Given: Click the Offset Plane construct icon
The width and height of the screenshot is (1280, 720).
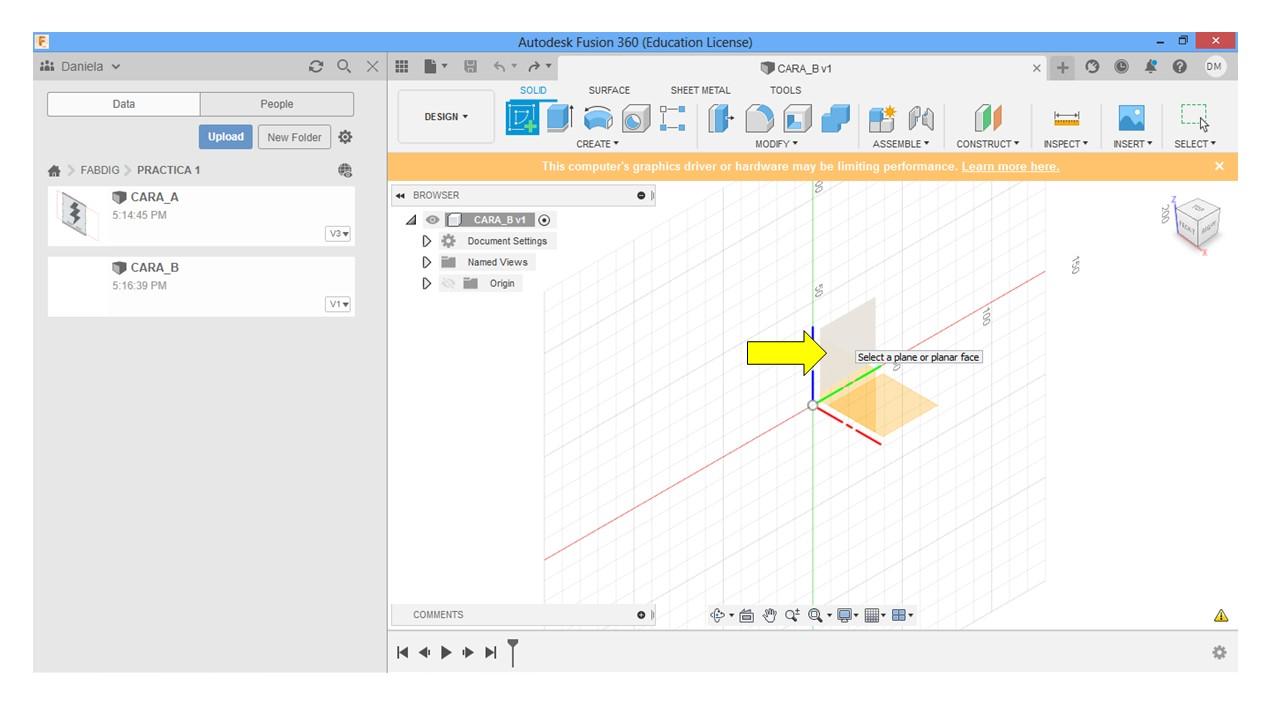Looking at the screenshot, I should 988,118.
